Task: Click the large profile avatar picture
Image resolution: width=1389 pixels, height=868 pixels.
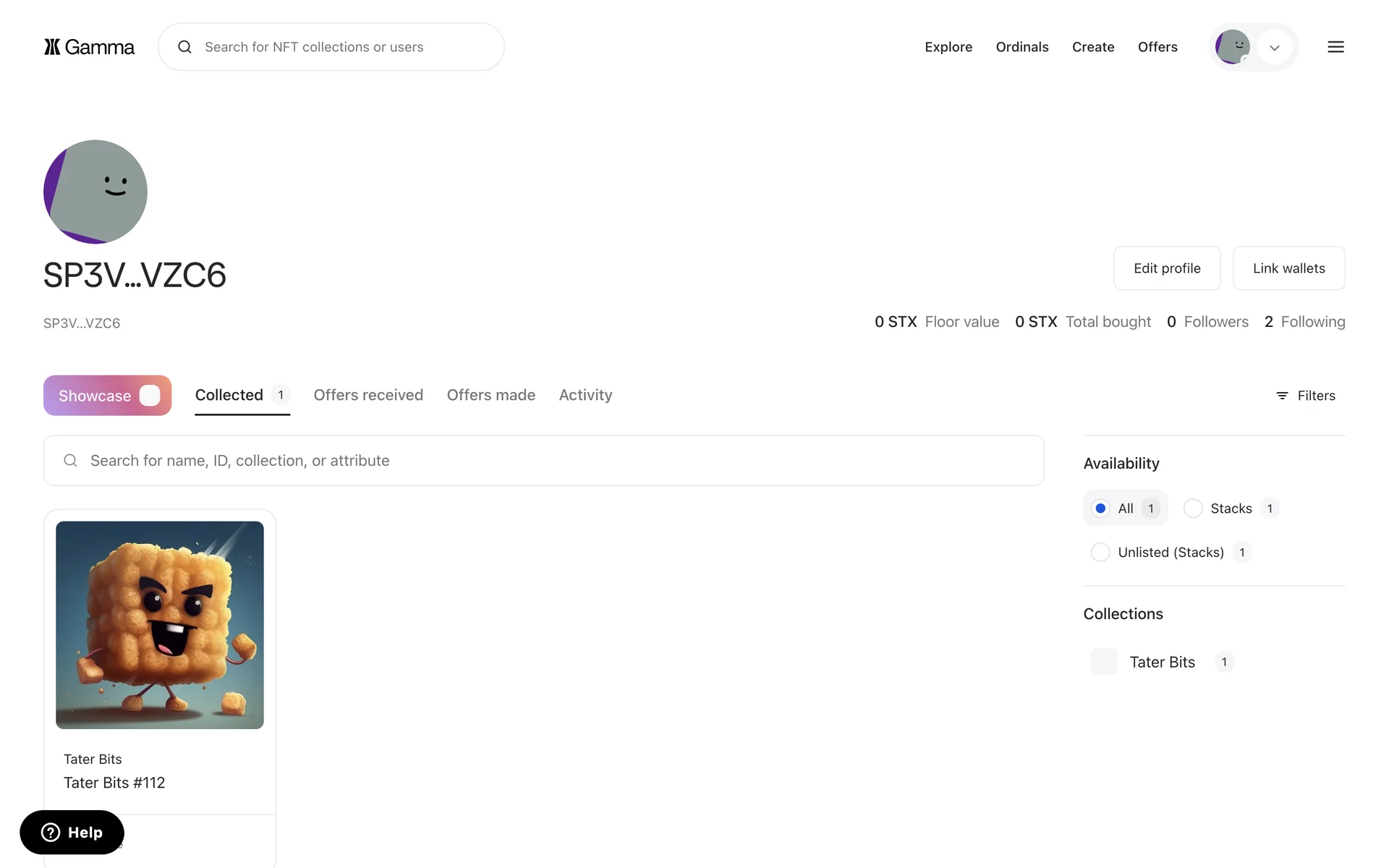Action: coord(95,192)
